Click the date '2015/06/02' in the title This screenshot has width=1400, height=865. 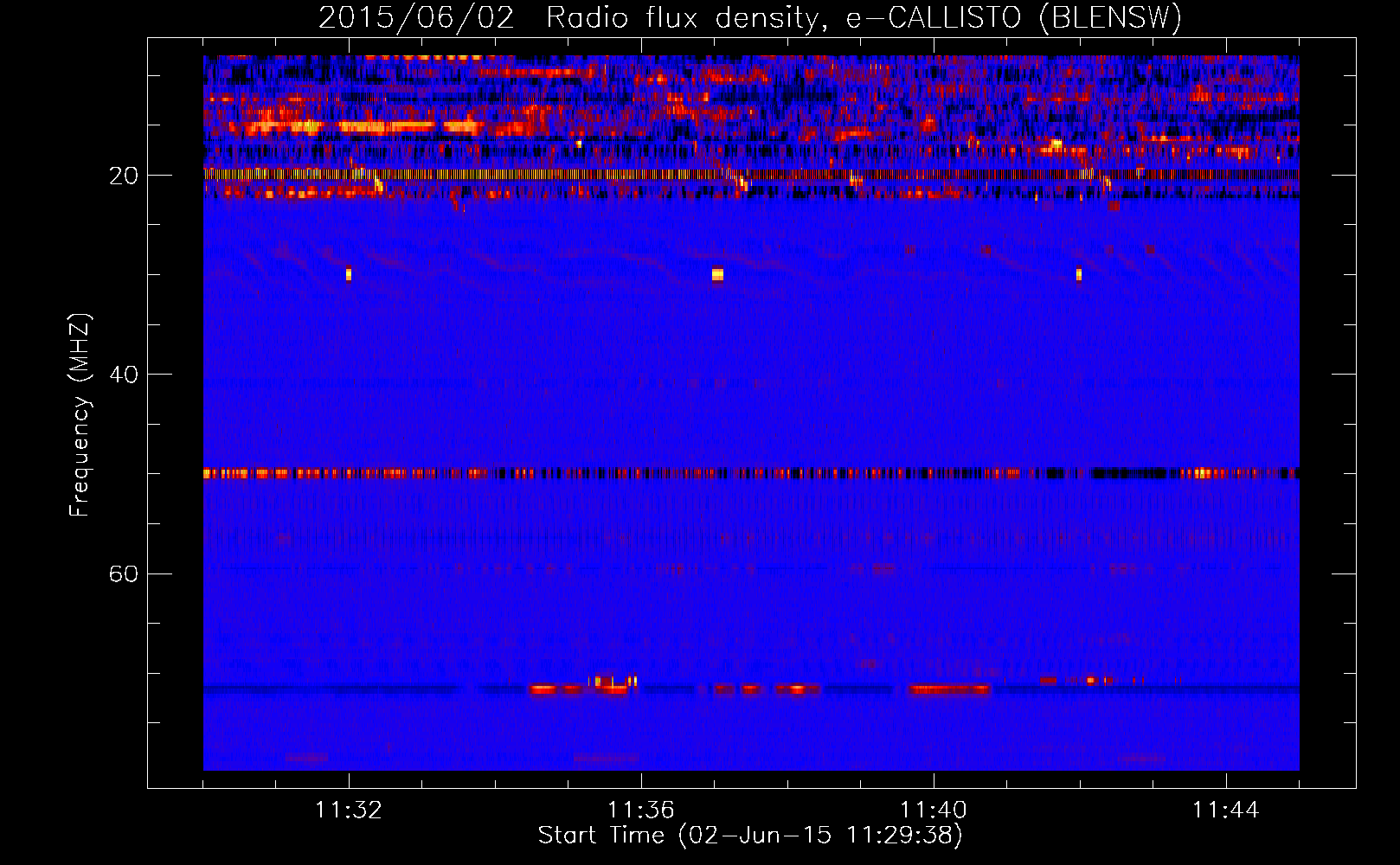point(416,18)
